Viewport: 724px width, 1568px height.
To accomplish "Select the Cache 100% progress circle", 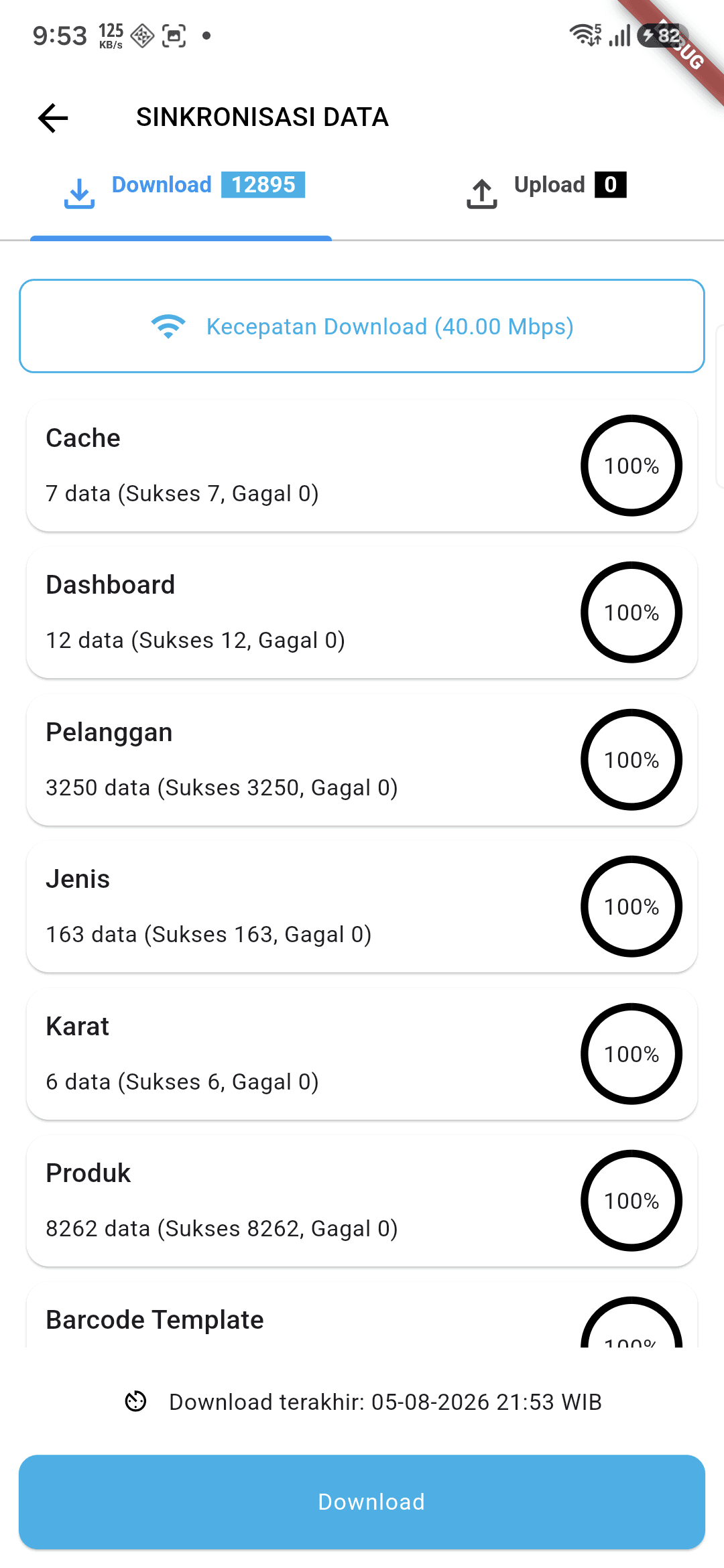I will 631,466.
